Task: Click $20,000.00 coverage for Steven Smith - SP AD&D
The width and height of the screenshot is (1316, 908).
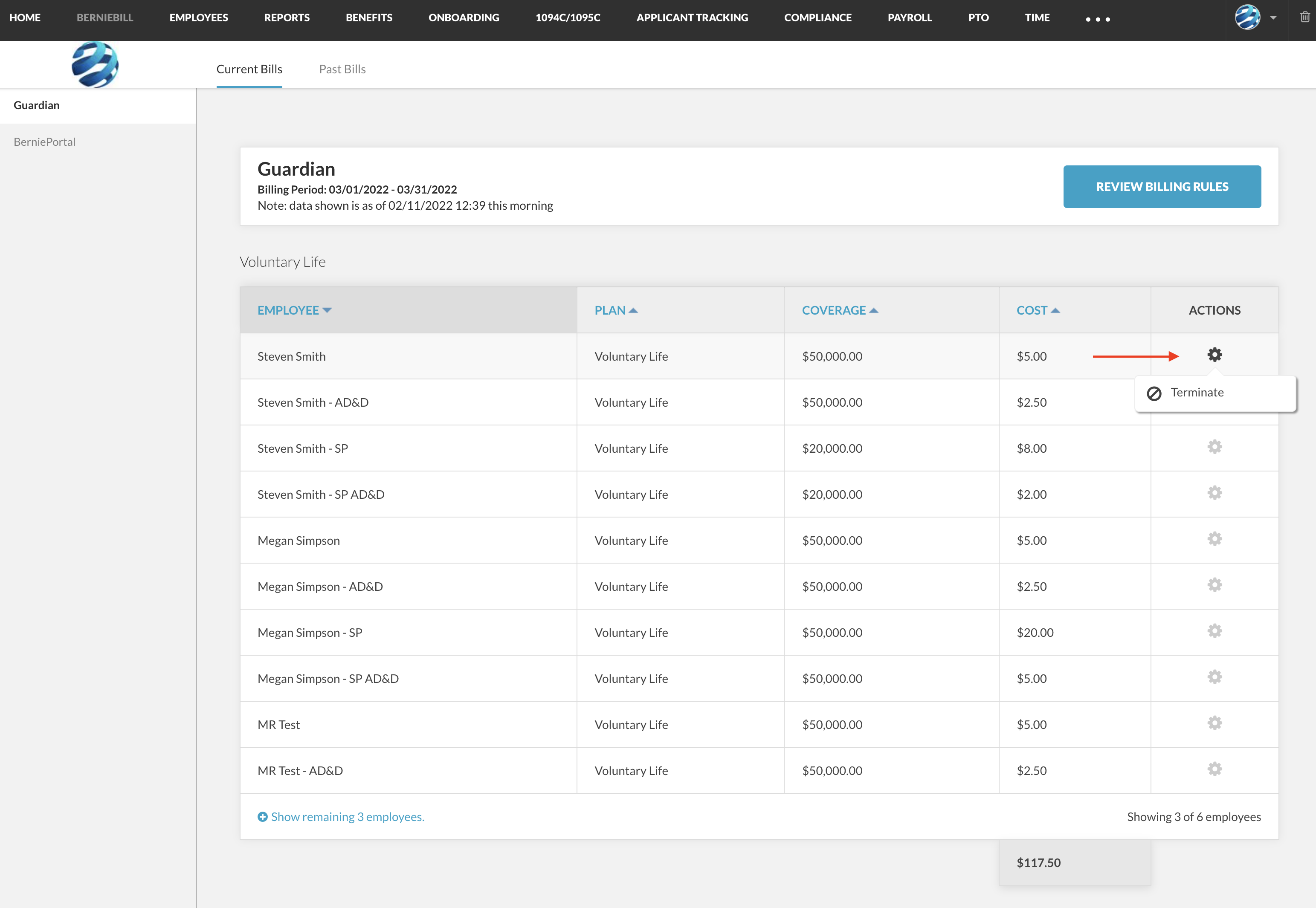Action: pyautogui.click(x=832, y=494)
